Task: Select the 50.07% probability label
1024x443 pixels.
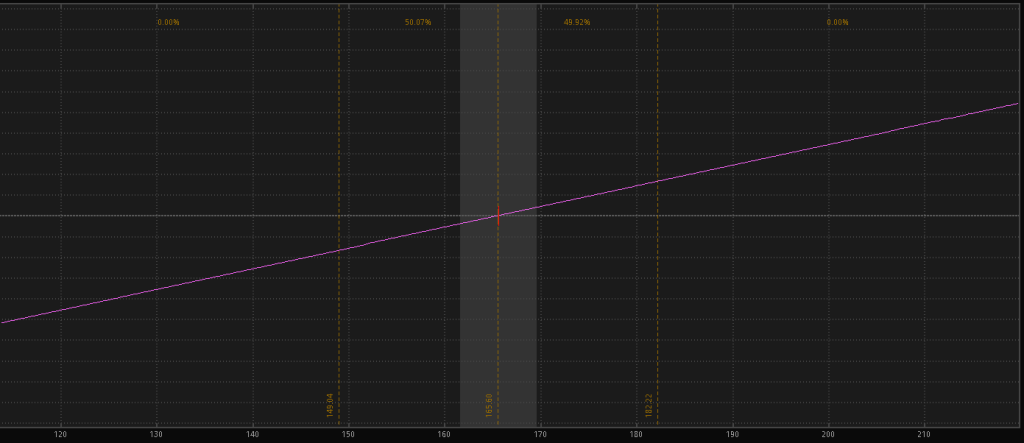Action: tap(418, 22)
